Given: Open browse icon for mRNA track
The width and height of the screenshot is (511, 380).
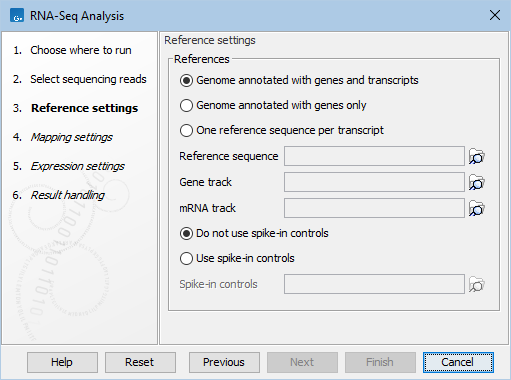Looking at the screenshot, I should [477, 208].
